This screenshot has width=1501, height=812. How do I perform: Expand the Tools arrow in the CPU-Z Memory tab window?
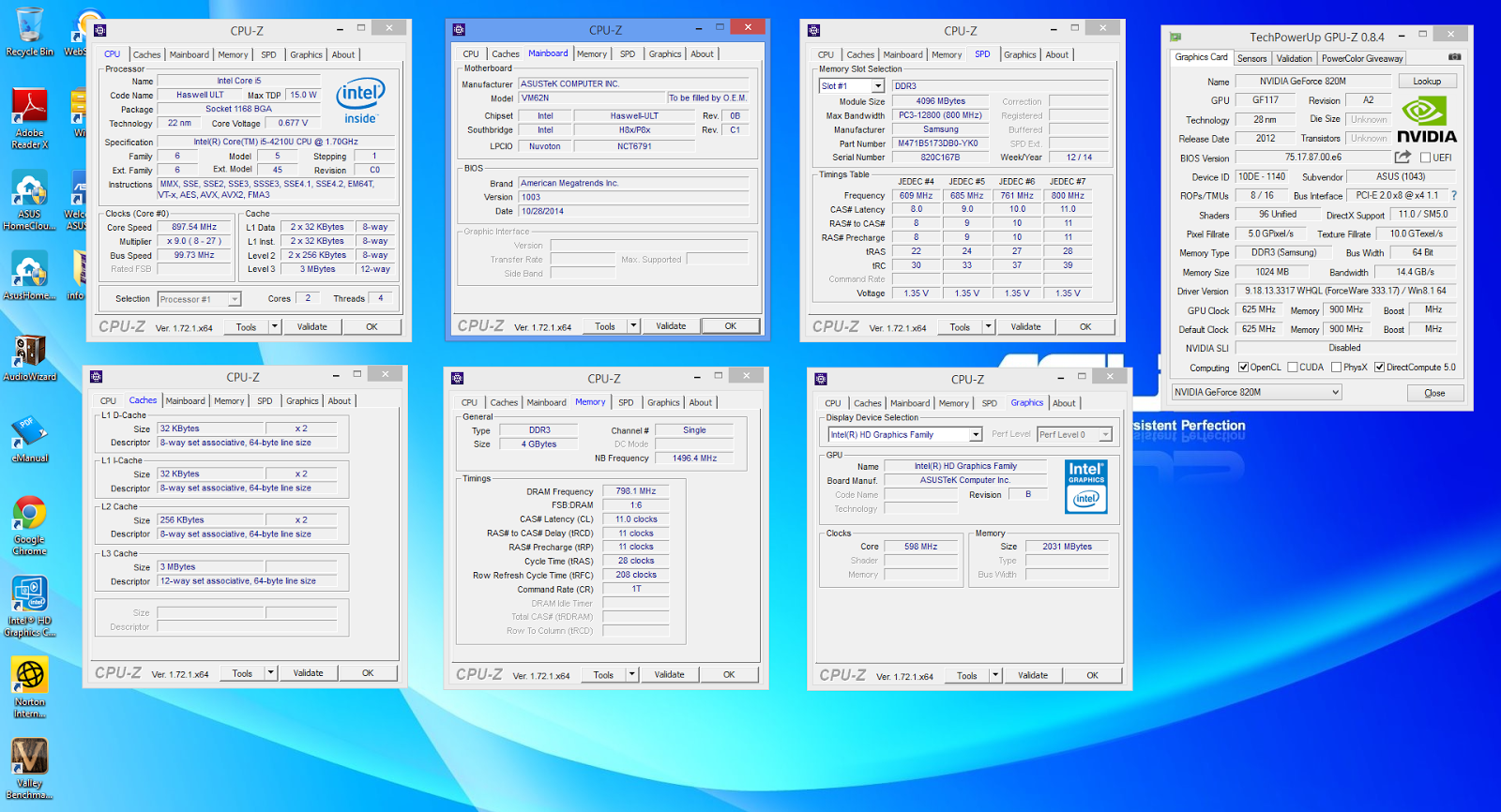[x=632, y=675]
